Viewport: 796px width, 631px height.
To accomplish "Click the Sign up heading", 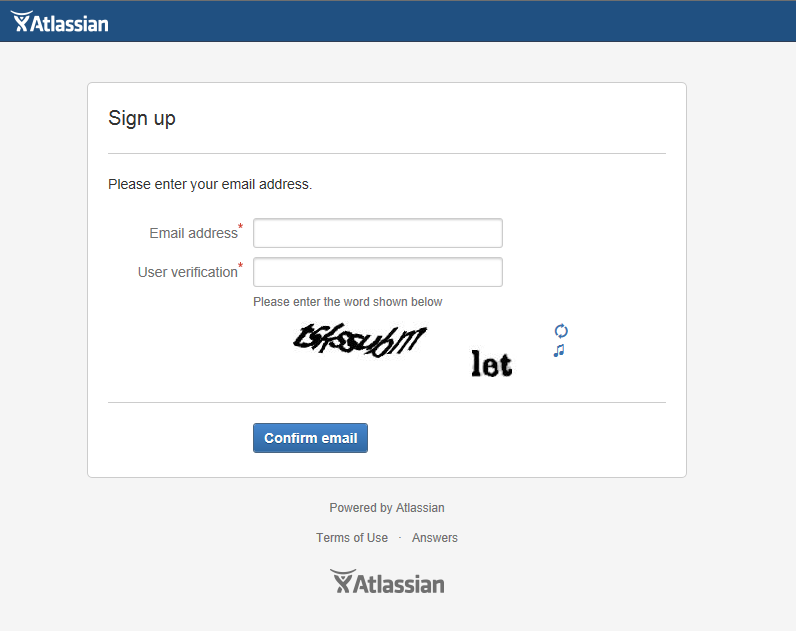I will coord(142,118).
